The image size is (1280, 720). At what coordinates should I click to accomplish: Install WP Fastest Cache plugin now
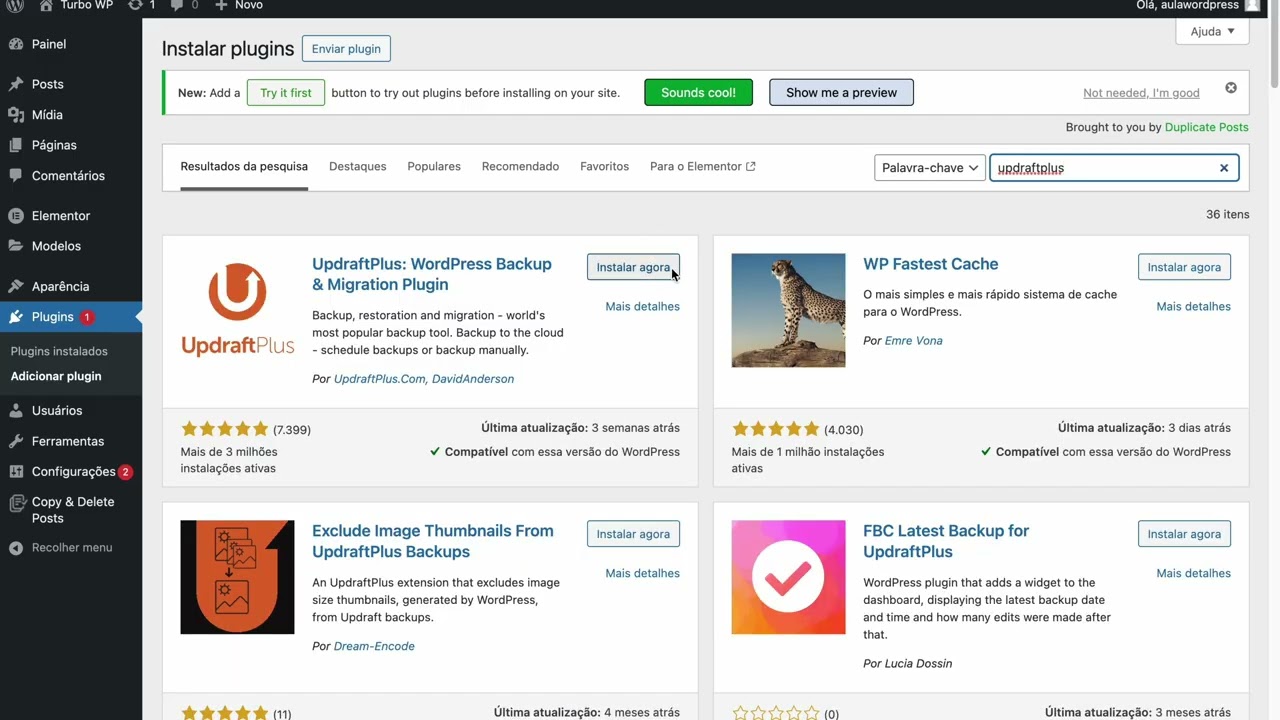[x=1184, y=267]
